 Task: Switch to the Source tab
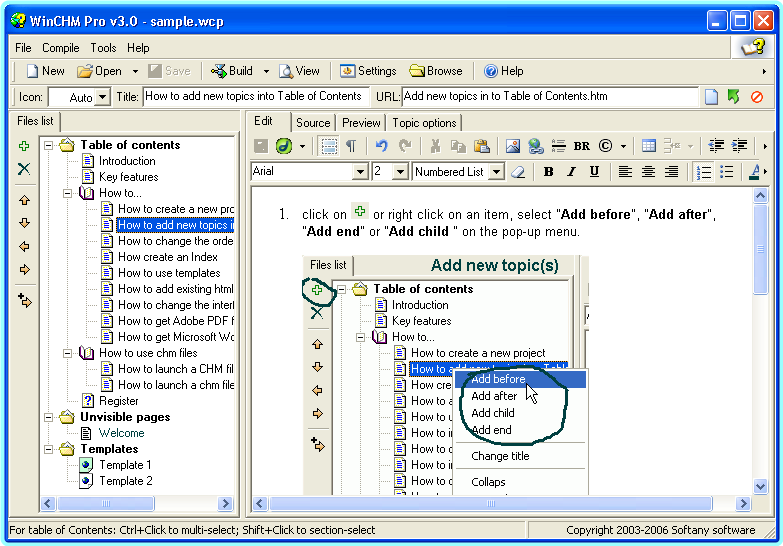pos(313,123)
